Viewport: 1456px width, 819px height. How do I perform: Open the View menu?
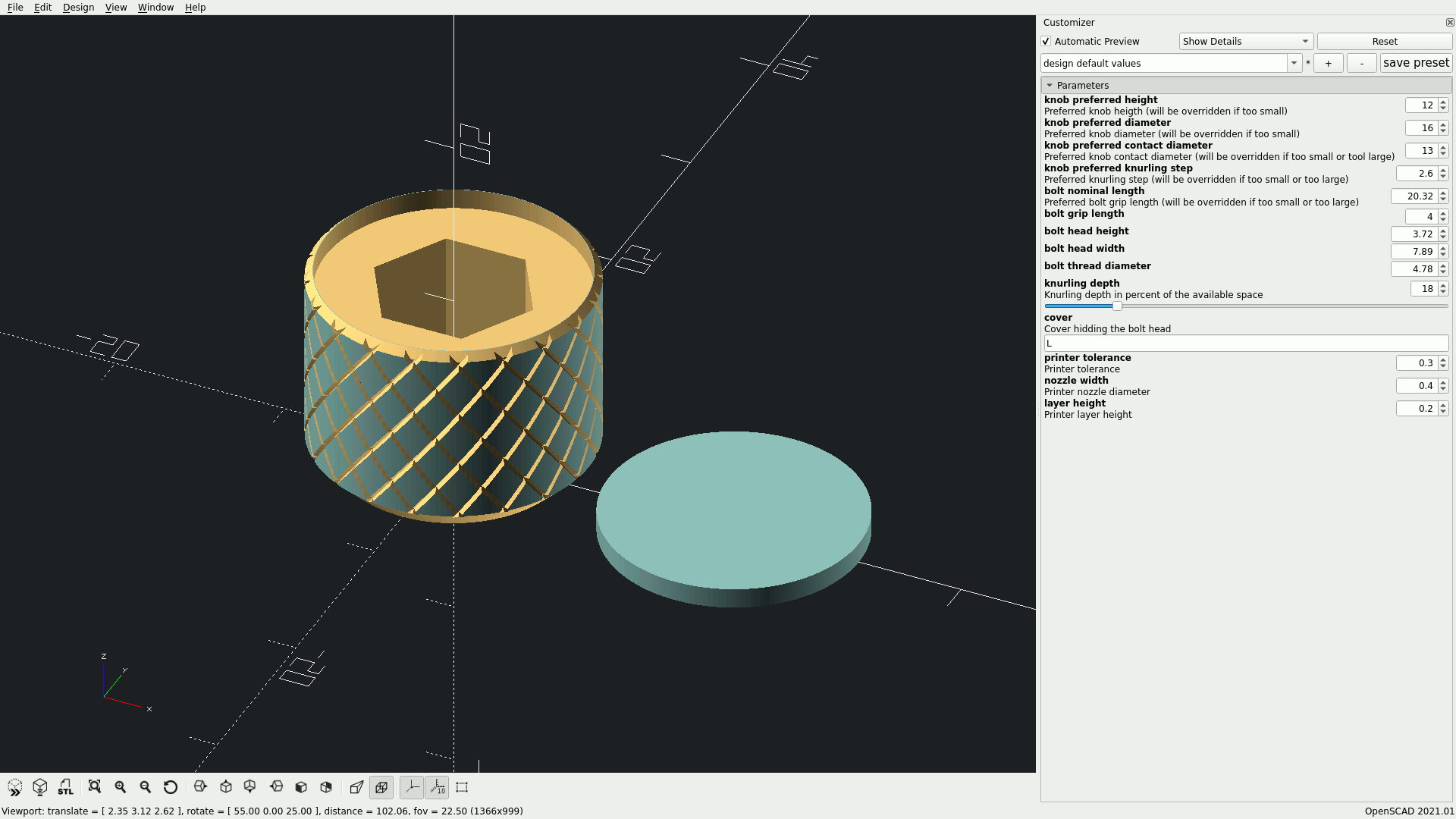point(115,7)
